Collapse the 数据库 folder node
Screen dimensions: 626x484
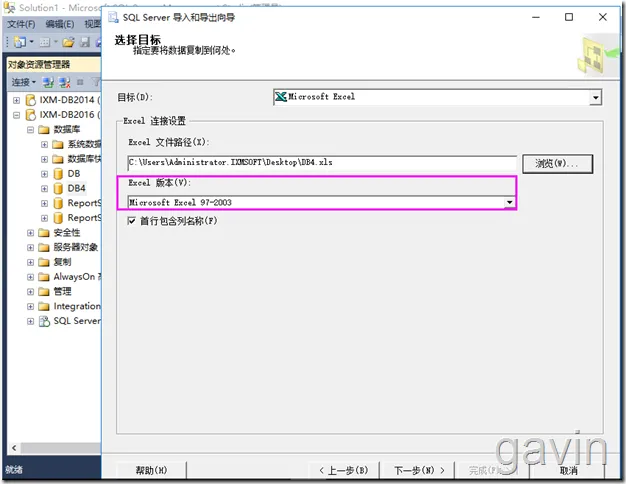pyautogui.click(x=30, y=130)
